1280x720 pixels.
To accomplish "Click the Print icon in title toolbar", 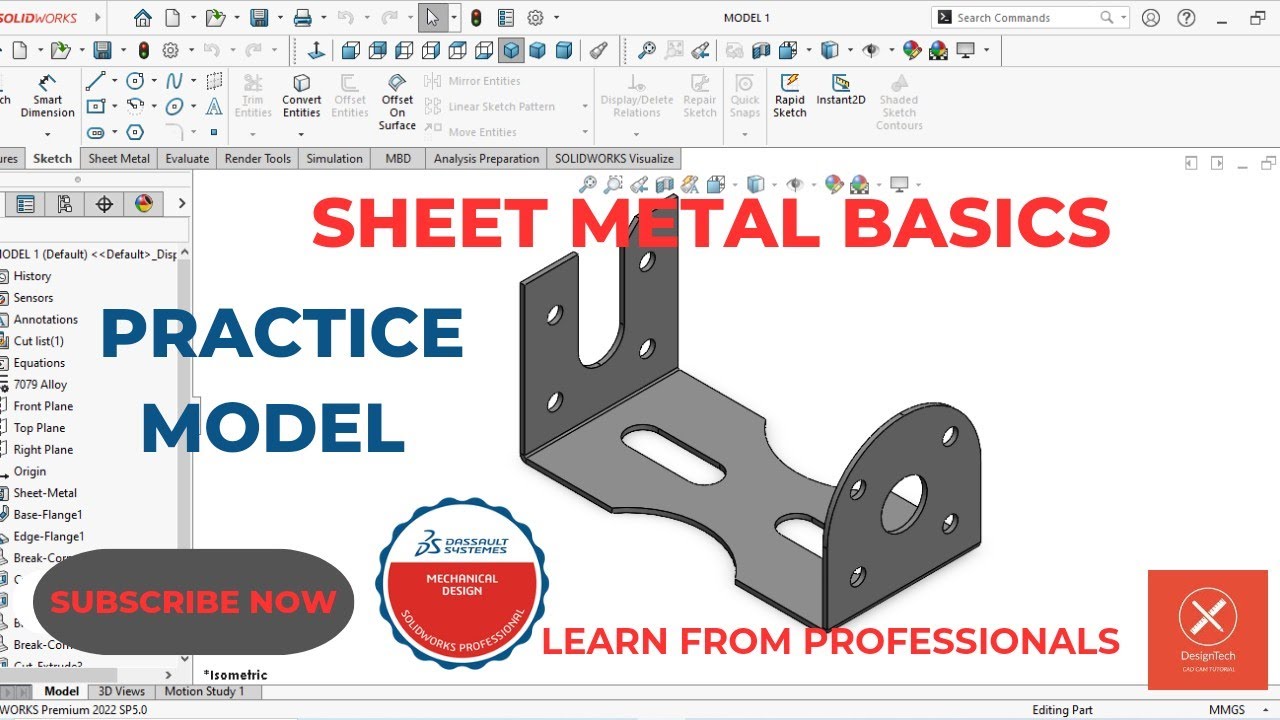I will [x=302, y=18].
